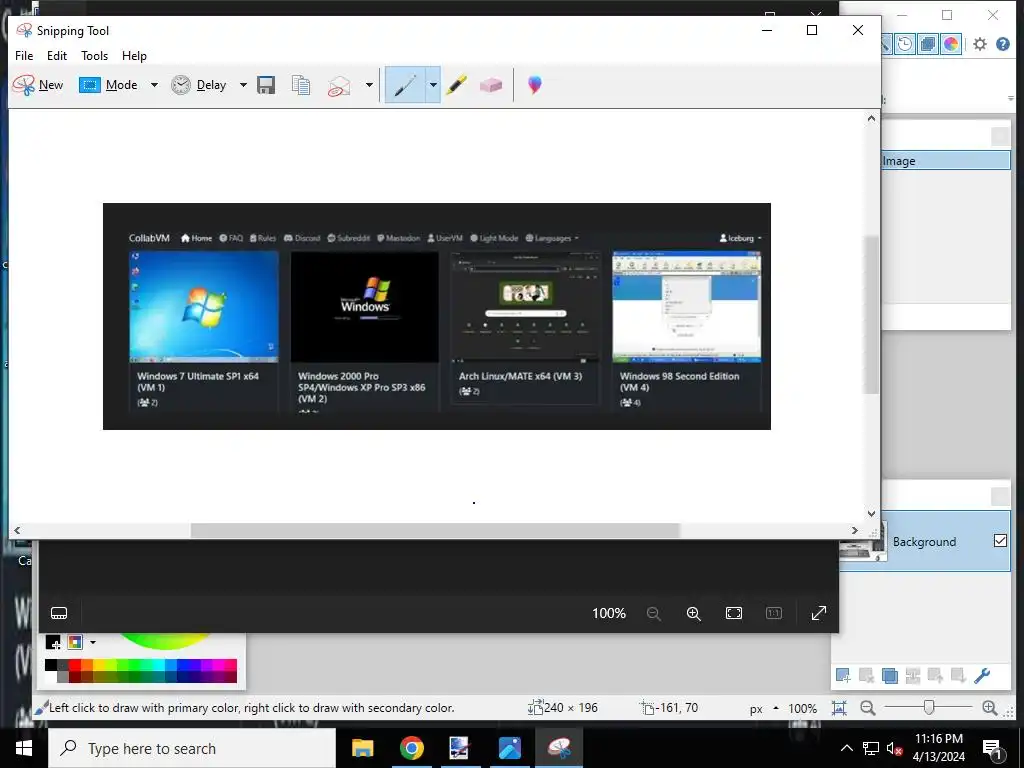Select the Pen tool in Snipping Tool

pos(405,85)
